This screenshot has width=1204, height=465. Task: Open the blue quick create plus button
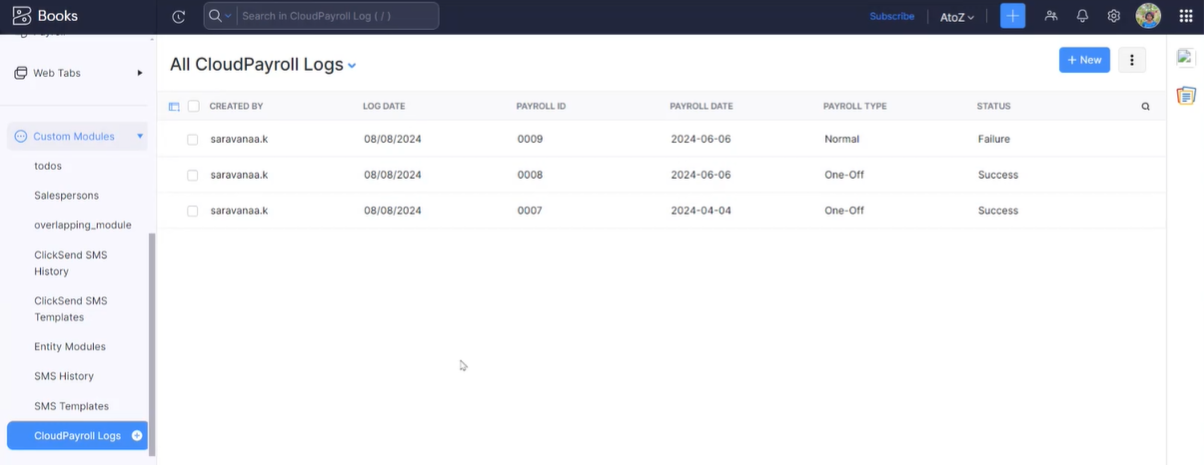(x=1013, y=16)
